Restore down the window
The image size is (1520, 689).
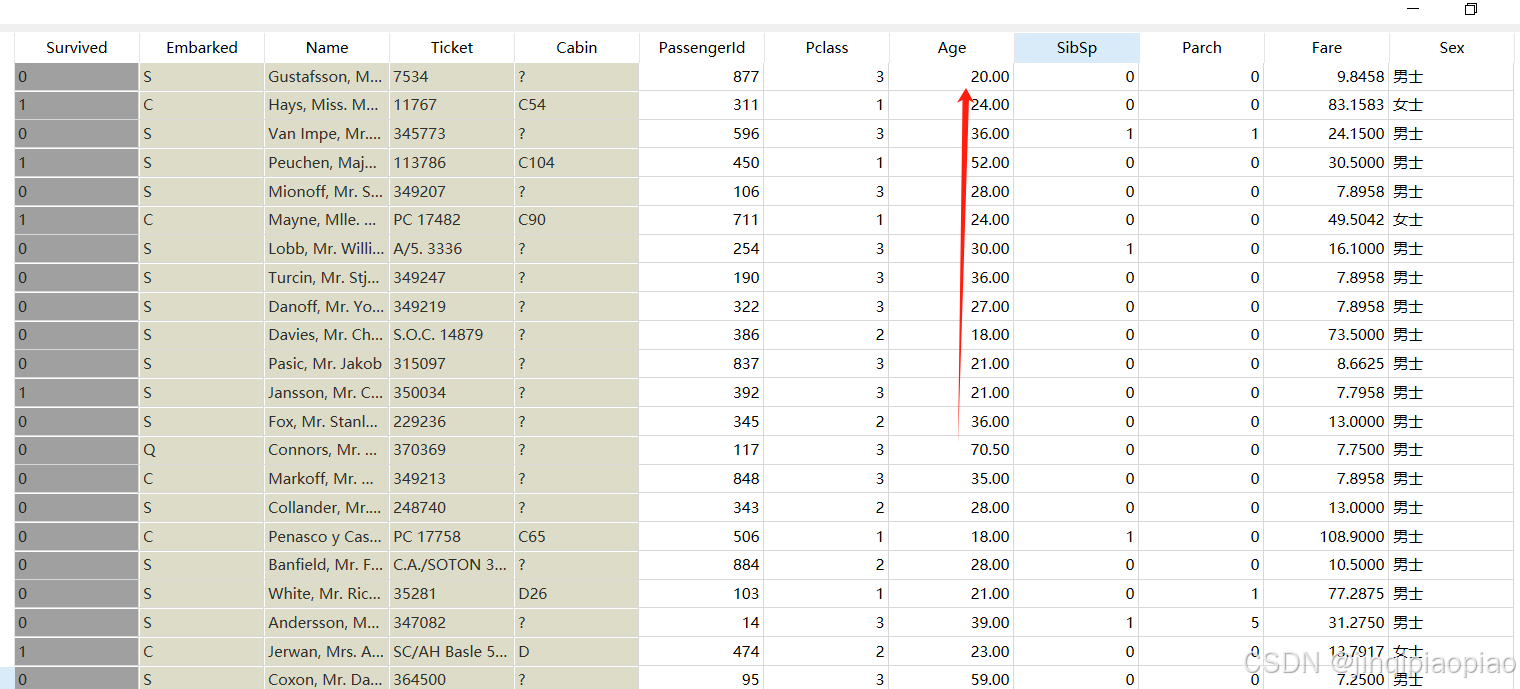(x=1471, y=9)
